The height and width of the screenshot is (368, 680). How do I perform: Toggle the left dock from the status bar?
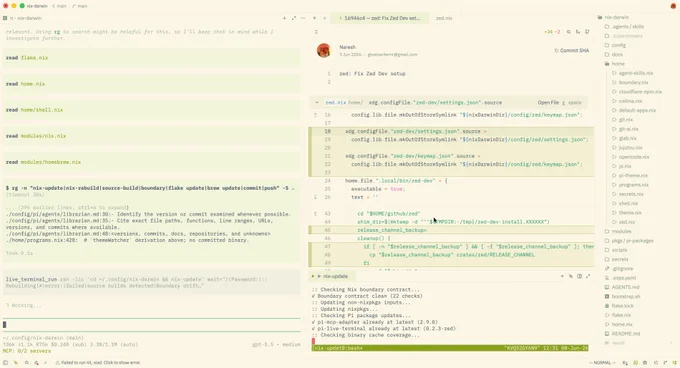click(6, 363)
